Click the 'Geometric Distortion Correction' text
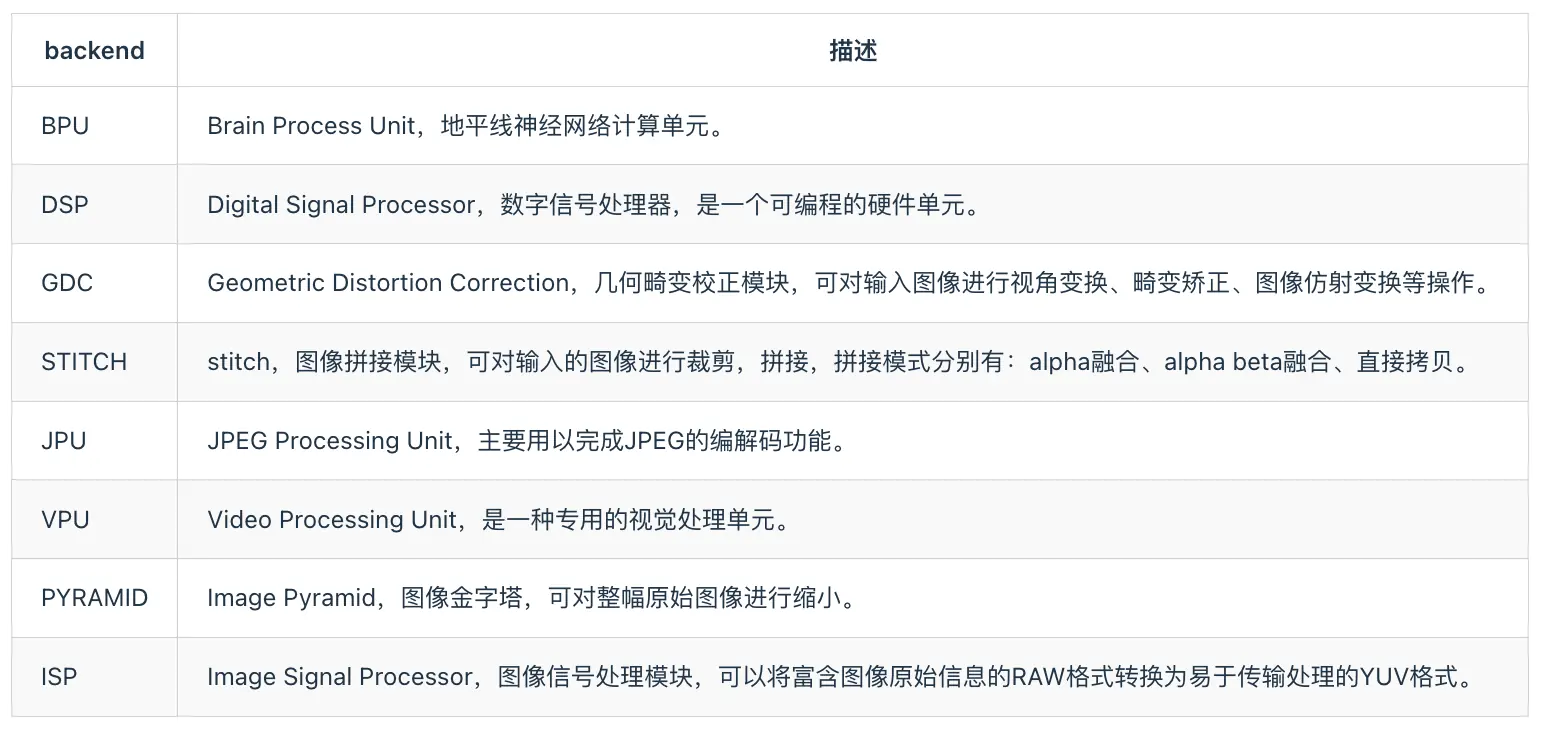The image size is (1542, 730). 388,283
